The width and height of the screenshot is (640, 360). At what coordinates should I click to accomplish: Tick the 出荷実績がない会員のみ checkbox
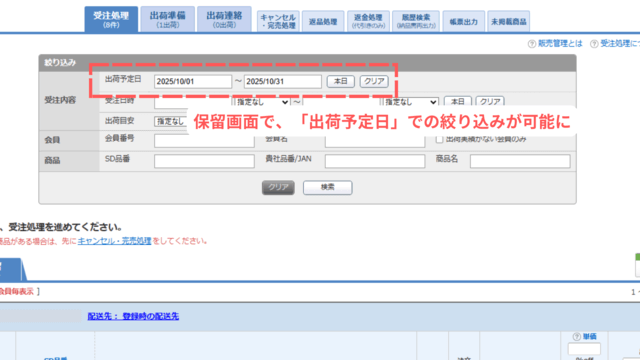(x=439, y=139)
